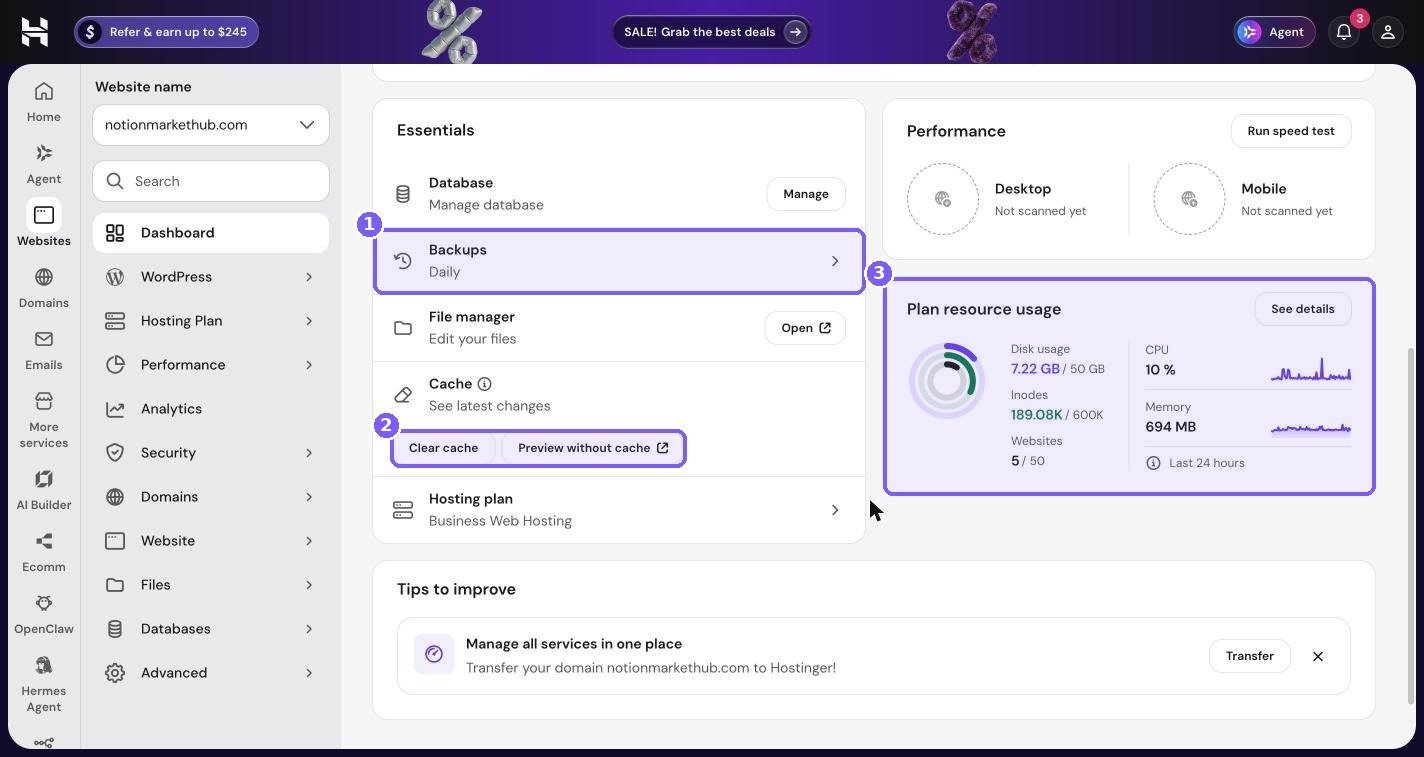Open Websites in the left rail

tap(44, 225)
